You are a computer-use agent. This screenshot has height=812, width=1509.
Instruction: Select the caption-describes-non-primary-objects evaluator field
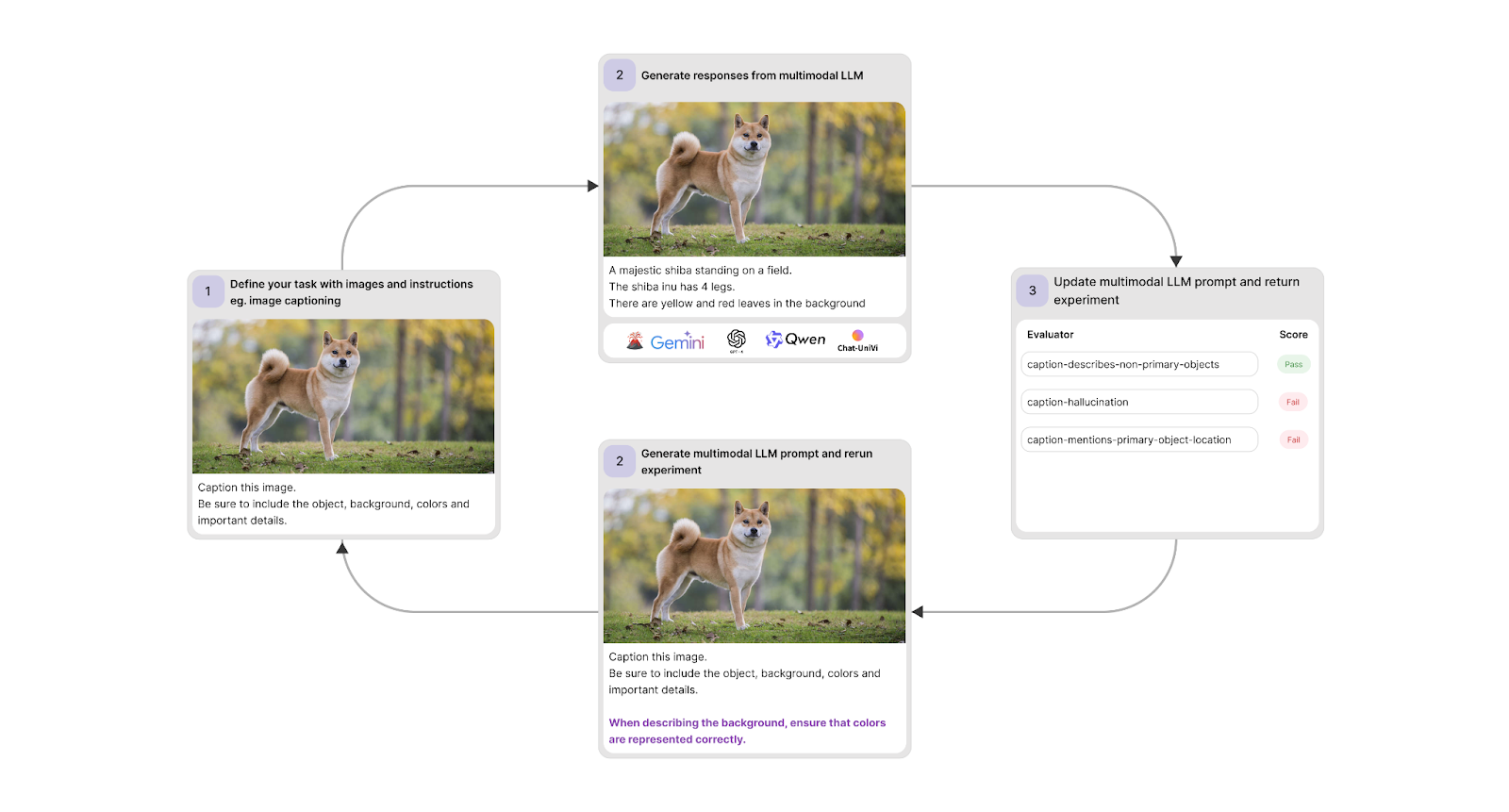(x=1138, y=364)
